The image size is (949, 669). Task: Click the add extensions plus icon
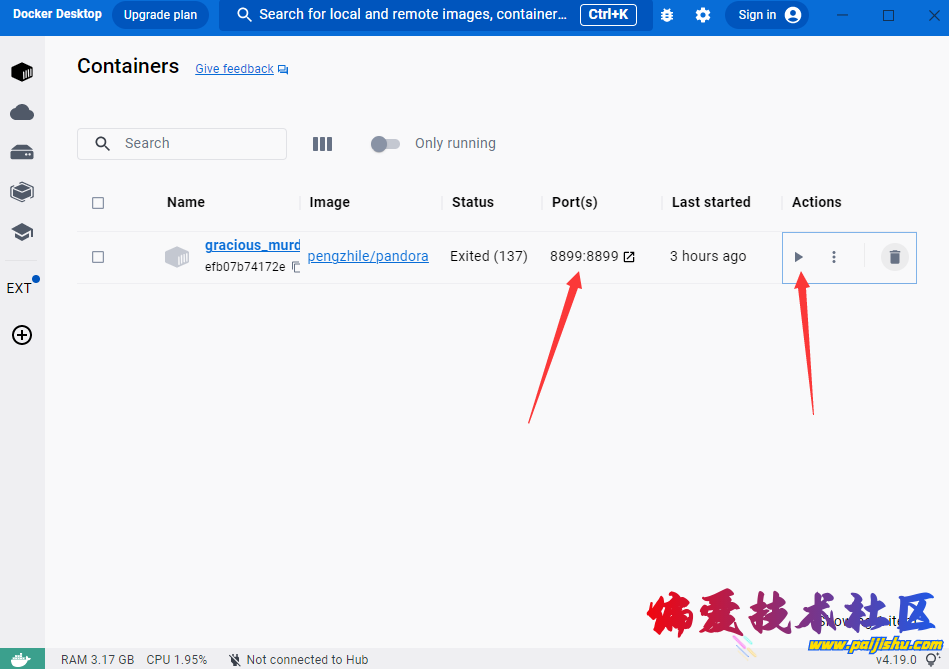coord(22,335)
